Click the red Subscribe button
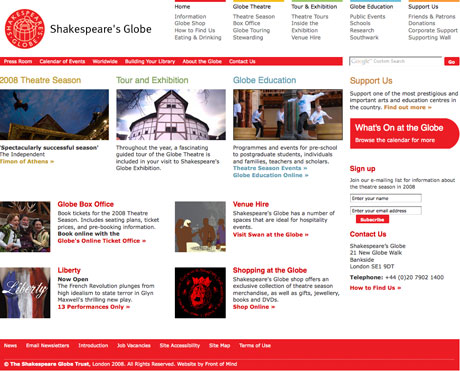 (x=372, y=219)
